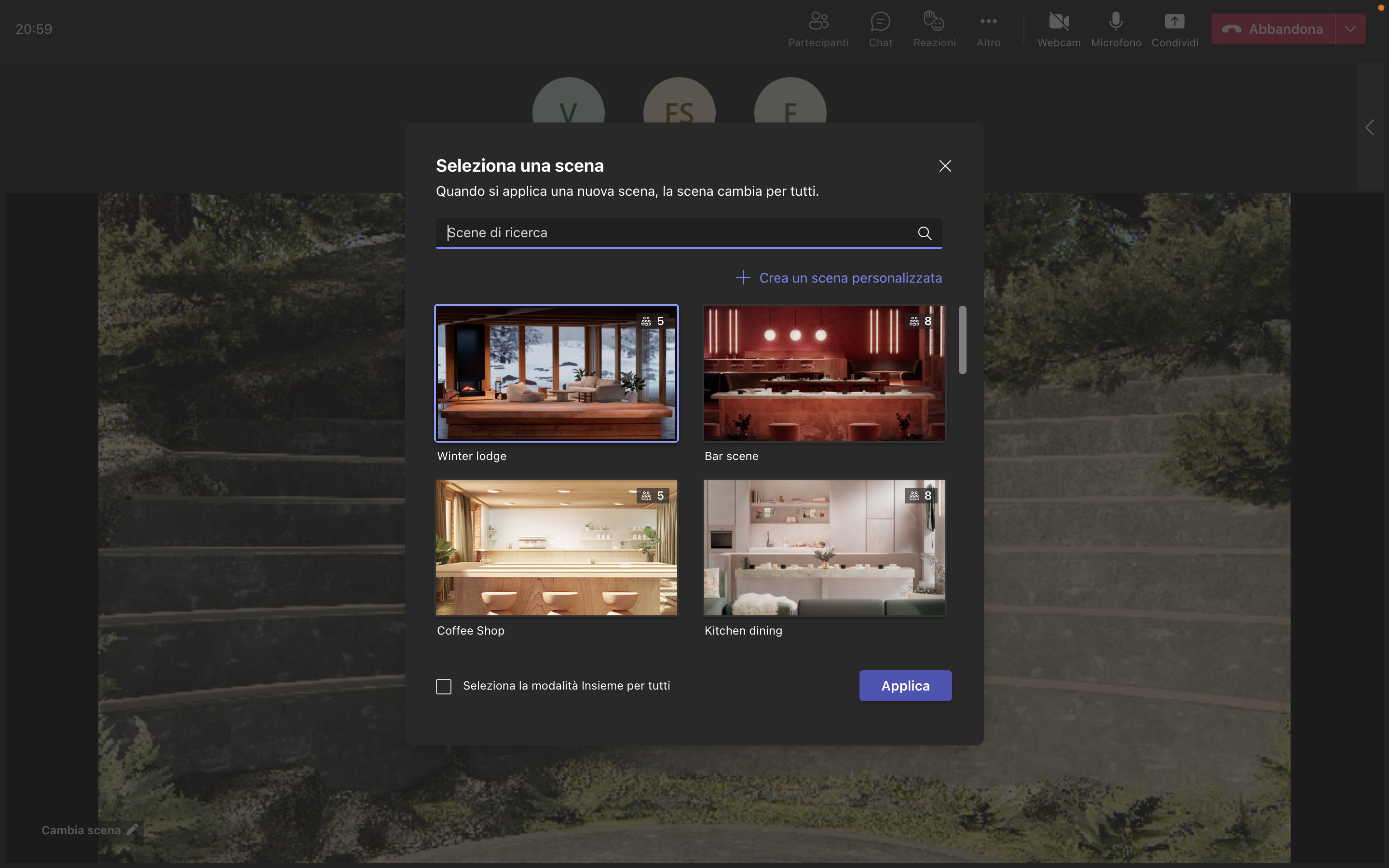
Task: Open Reazioni emoji hand icon
Action: point(934,22)
